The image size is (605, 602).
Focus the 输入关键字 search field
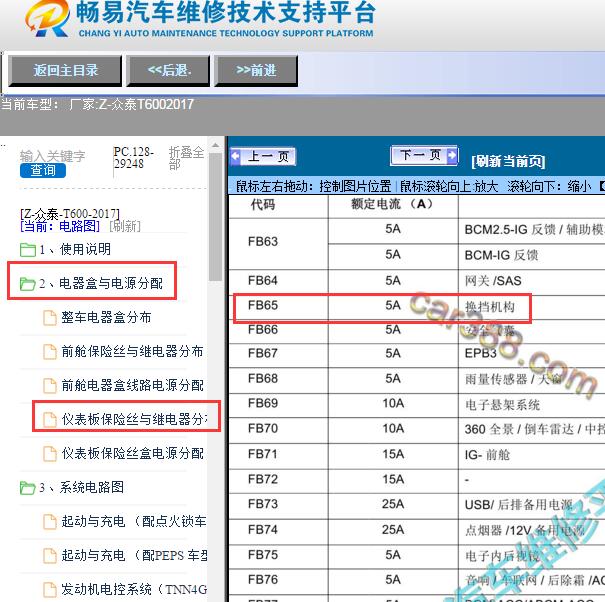pyautogui.click(x=53, y=156)
